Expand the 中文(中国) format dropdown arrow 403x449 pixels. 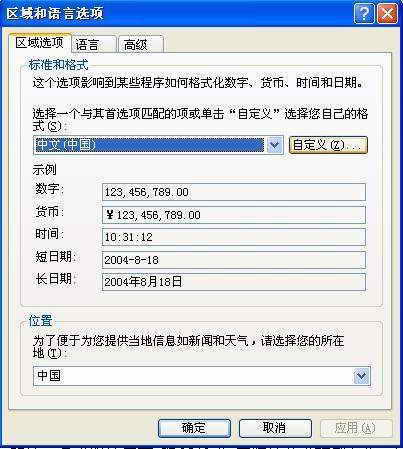coord(274,145)
